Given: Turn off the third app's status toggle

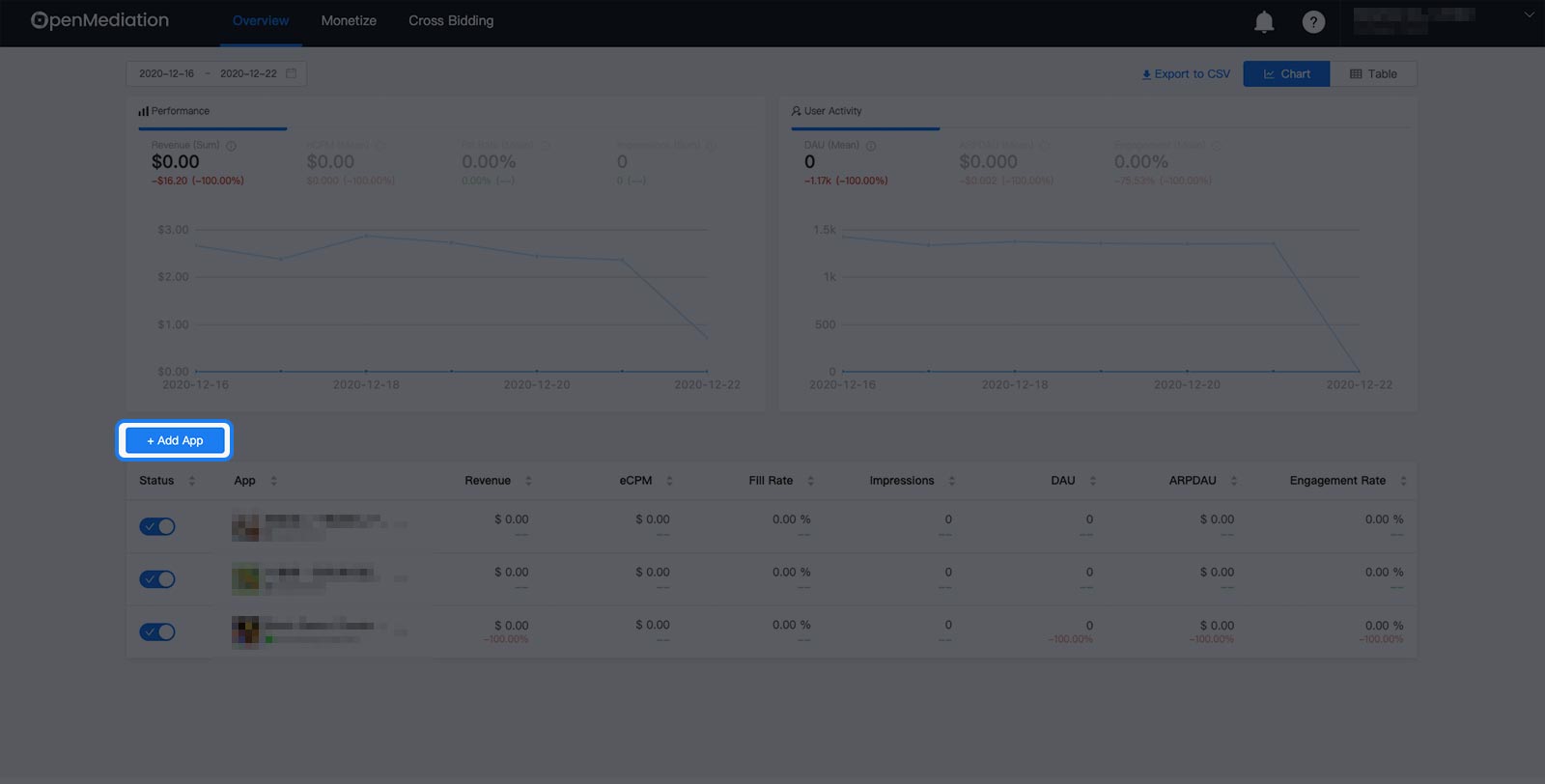Looking at the screenshot, I should coord(157,632).
